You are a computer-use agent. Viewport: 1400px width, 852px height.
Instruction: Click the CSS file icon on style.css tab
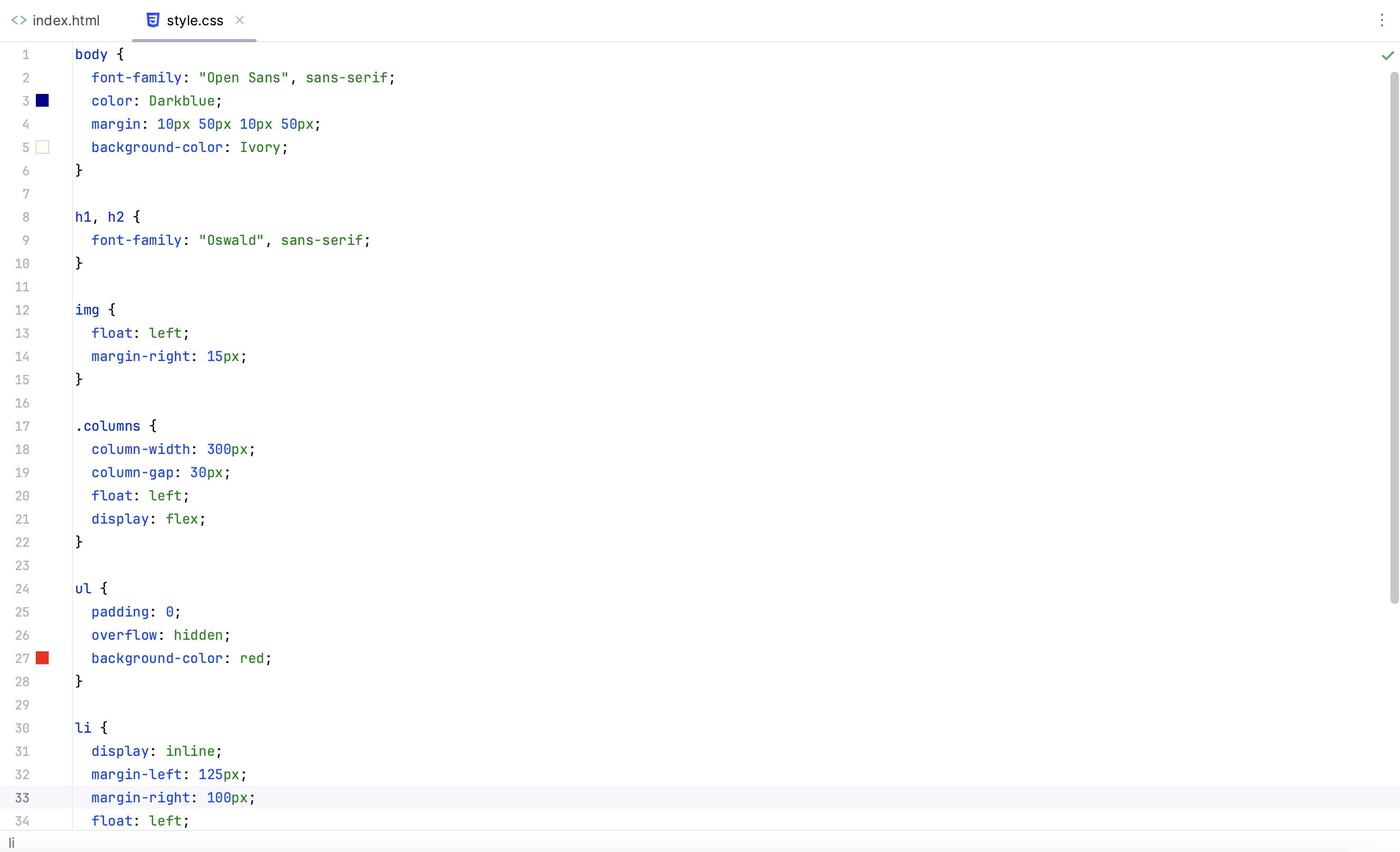[x=152, y=21]
